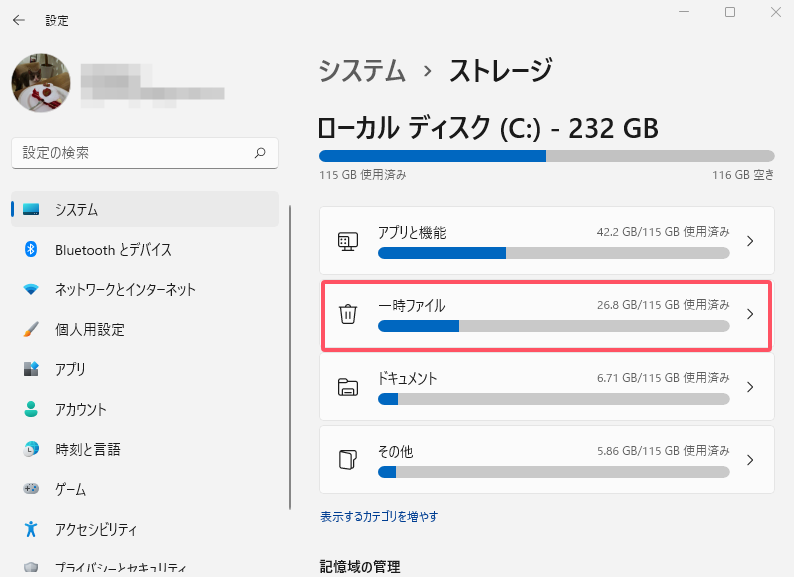This screenshot has width=794, height=577.
Task: Click the アカウント person icon
Action: coord(31,409)
